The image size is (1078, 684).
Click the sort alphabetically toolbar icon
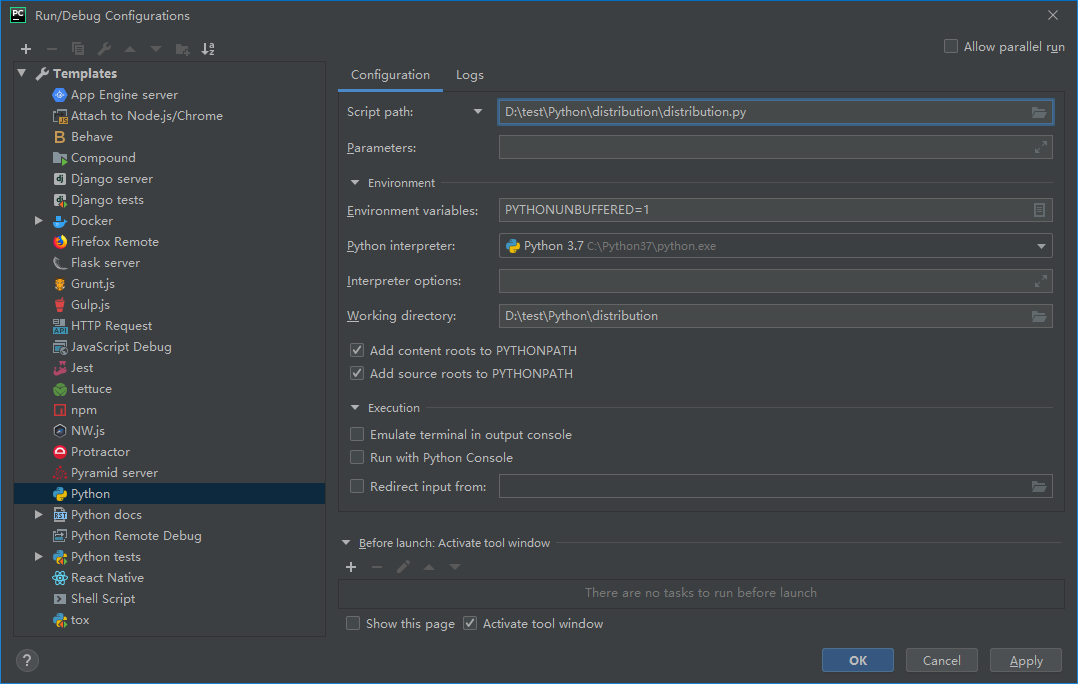208,49
